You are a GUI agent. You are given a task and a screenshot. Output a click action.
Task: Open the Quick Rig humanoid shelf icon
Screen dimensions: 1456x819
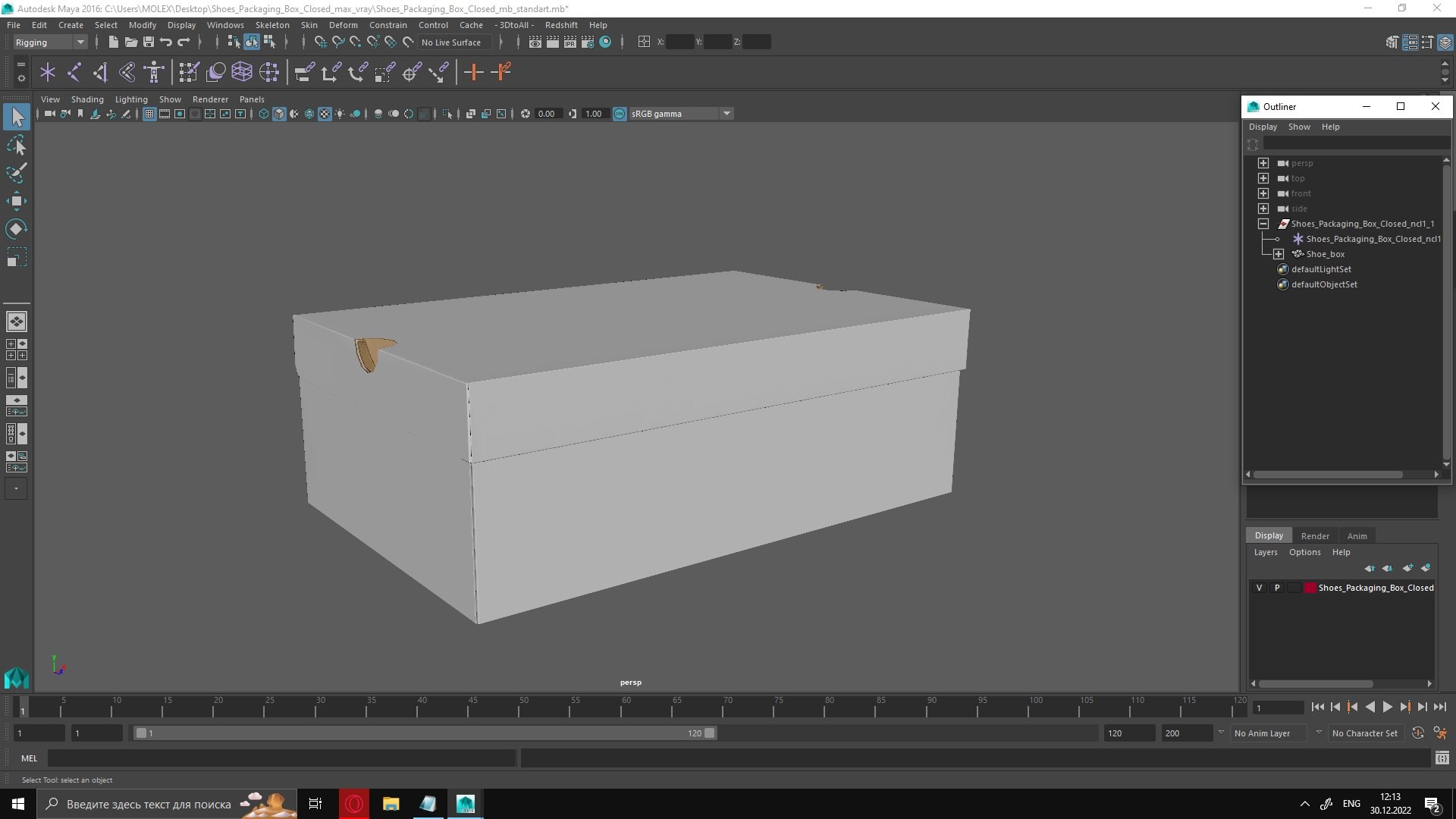[154, 72]
